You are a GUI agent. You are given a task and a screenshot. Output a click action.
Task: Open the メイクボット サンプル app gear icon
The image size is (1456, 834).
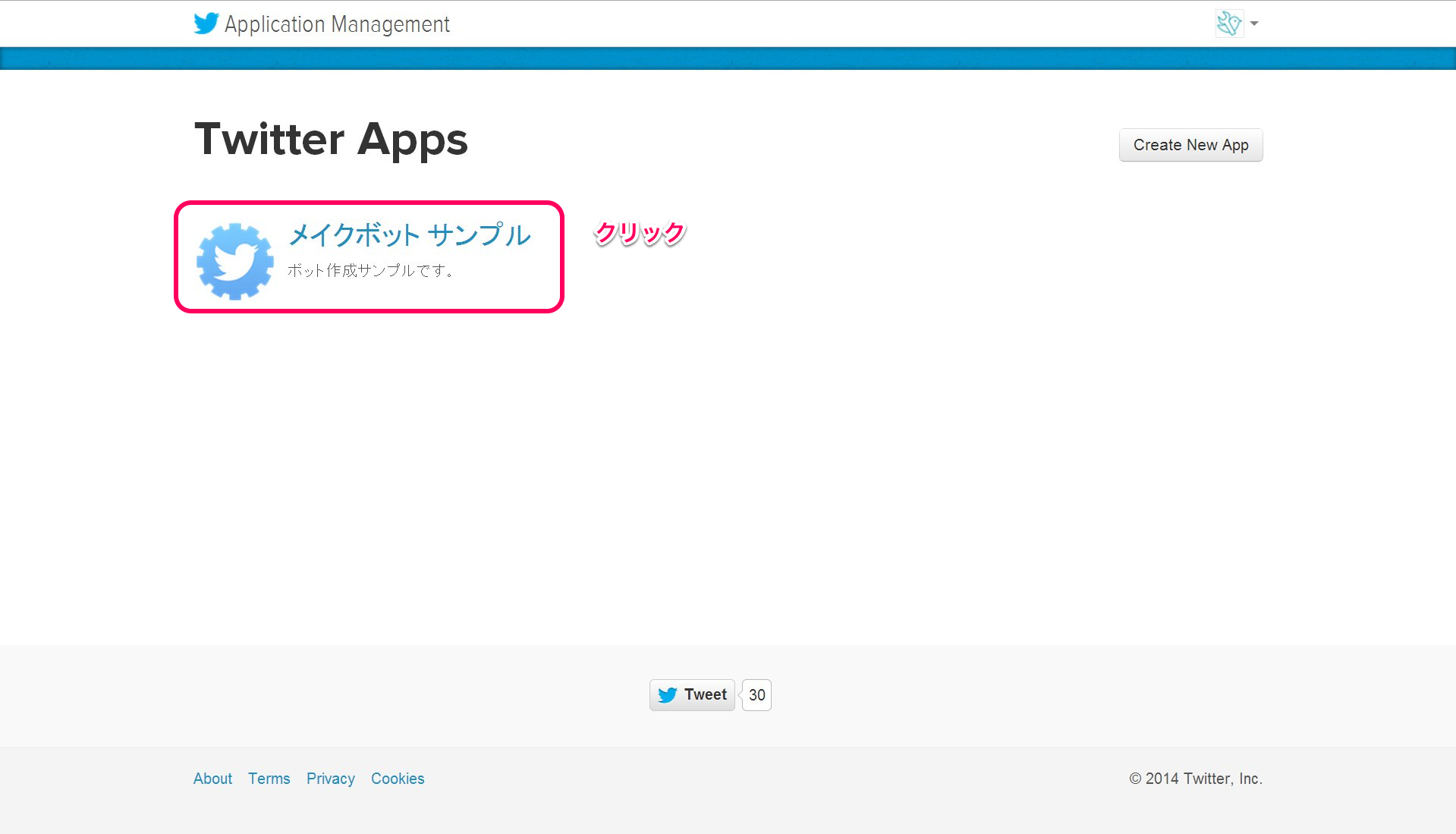(235, 261)
